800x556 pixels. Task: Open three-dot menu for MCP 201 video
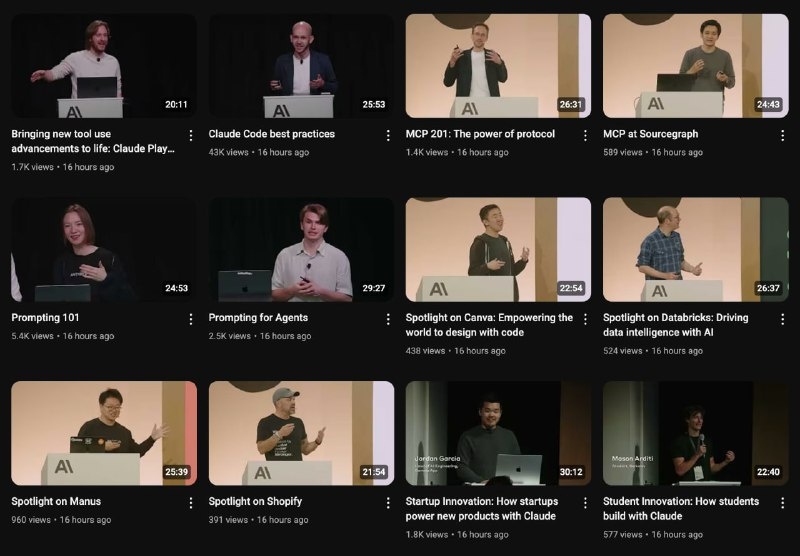click(x=585, y=135)
